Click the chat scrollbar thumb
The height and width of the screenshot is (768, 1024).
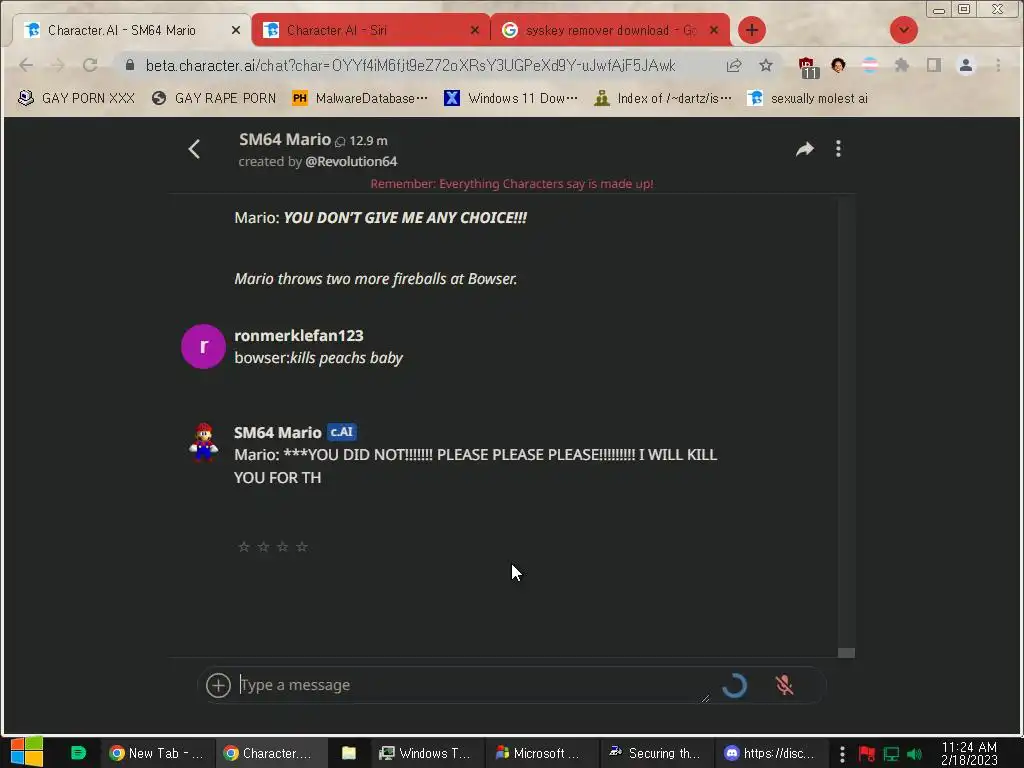[846, 653]
